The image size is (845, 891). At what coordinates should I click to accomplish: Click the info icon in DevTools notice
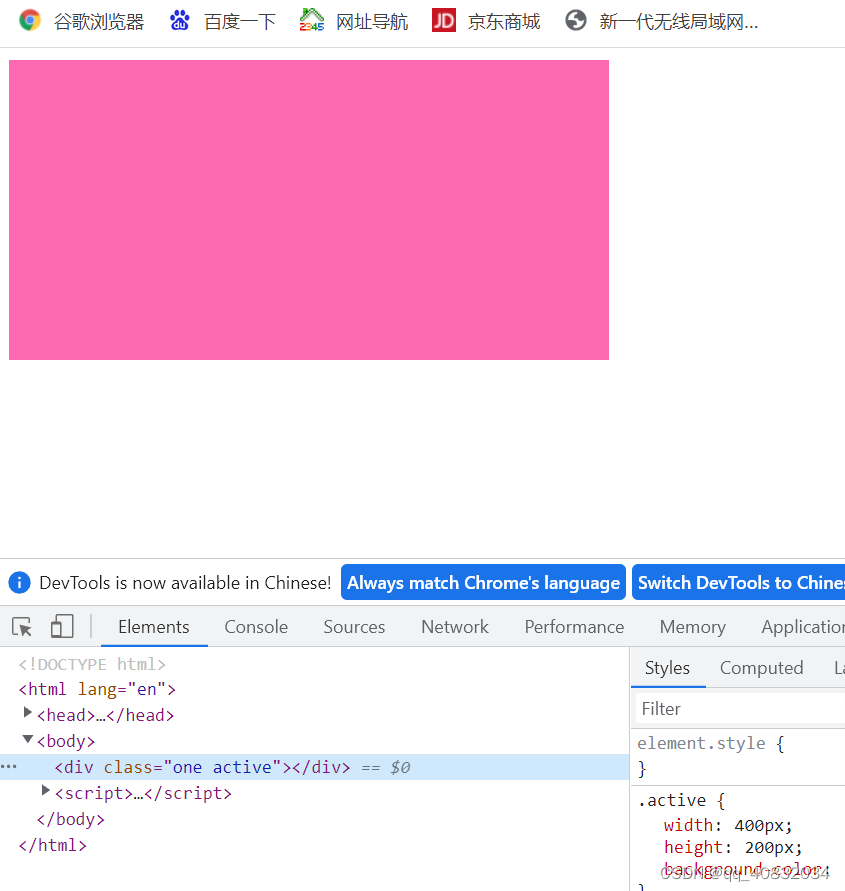(x=19, y=582)
